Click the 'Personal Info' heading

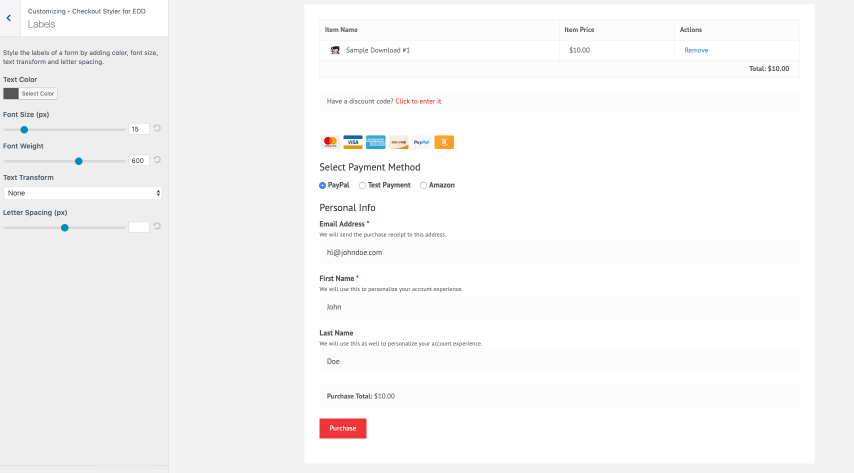(x=347, y=208)
